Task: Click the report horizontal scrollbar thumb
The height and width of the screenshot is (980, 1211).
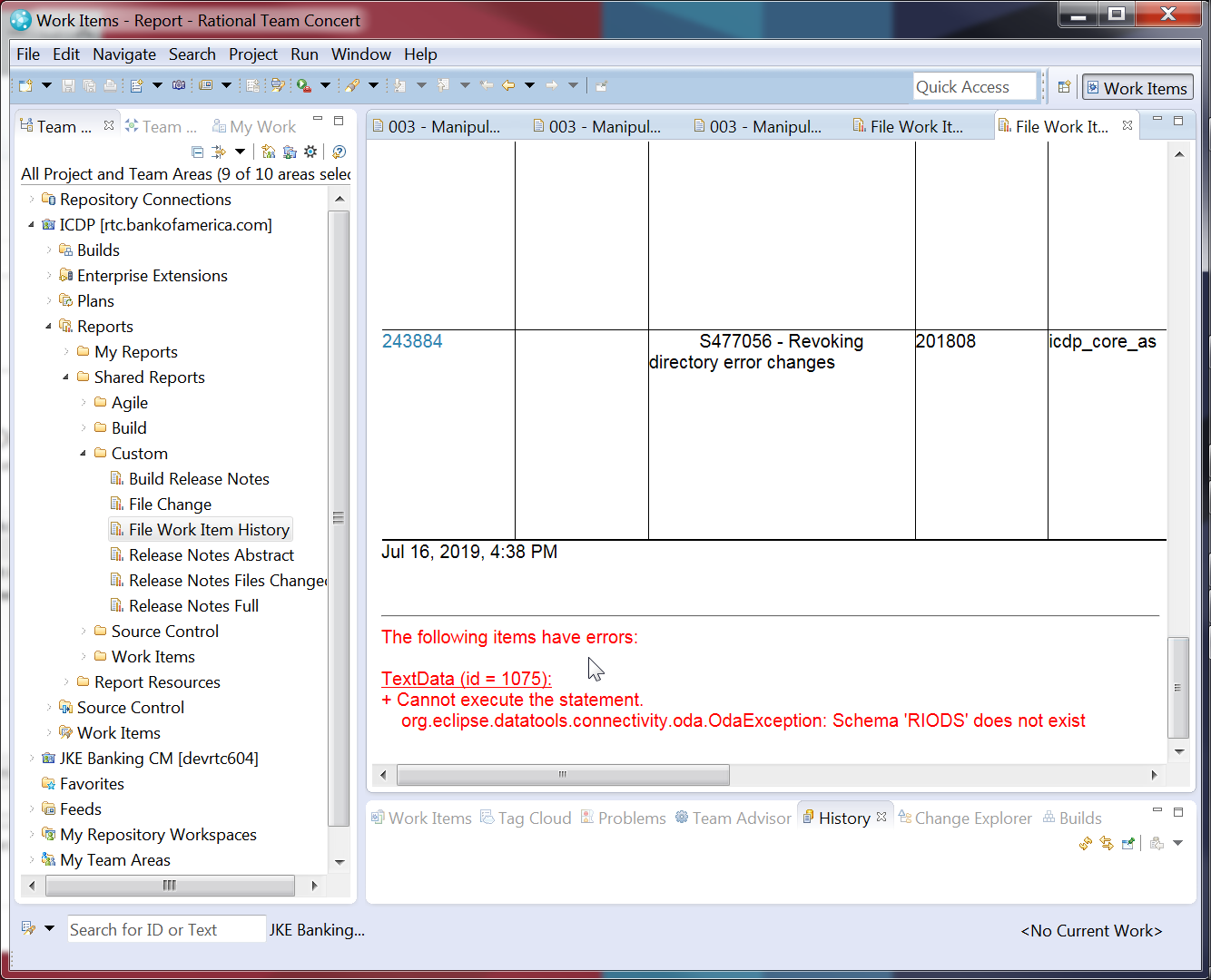Action: pyautogui.click(x=563, y=774)
